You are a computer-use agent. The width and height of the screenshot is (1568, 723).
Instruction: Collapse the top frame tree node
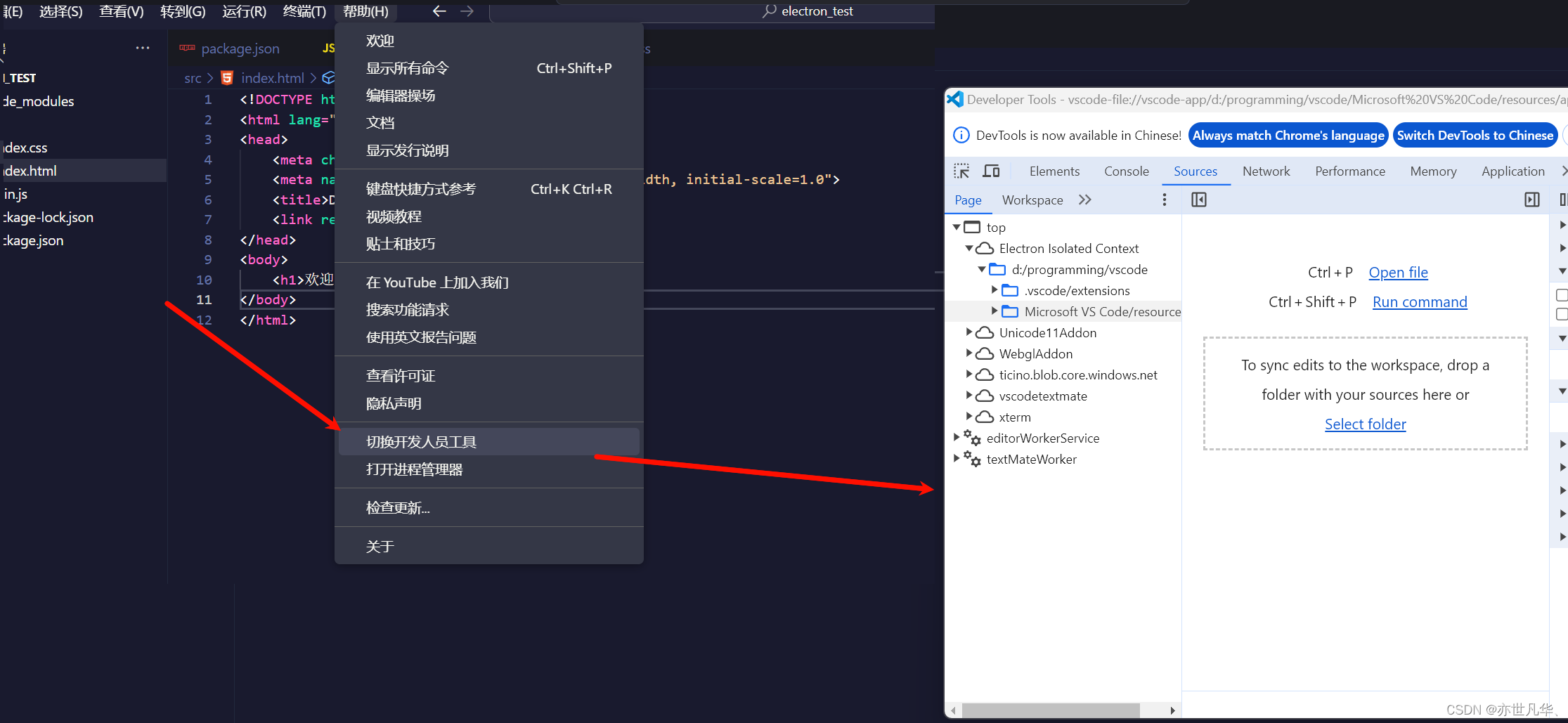point(957,227)
